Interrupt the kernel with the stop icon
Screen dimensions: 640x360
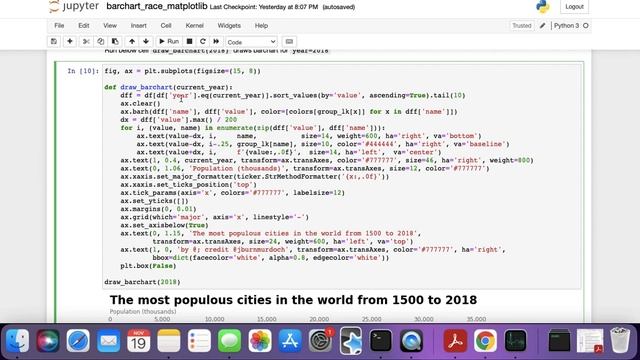(189, 42)
